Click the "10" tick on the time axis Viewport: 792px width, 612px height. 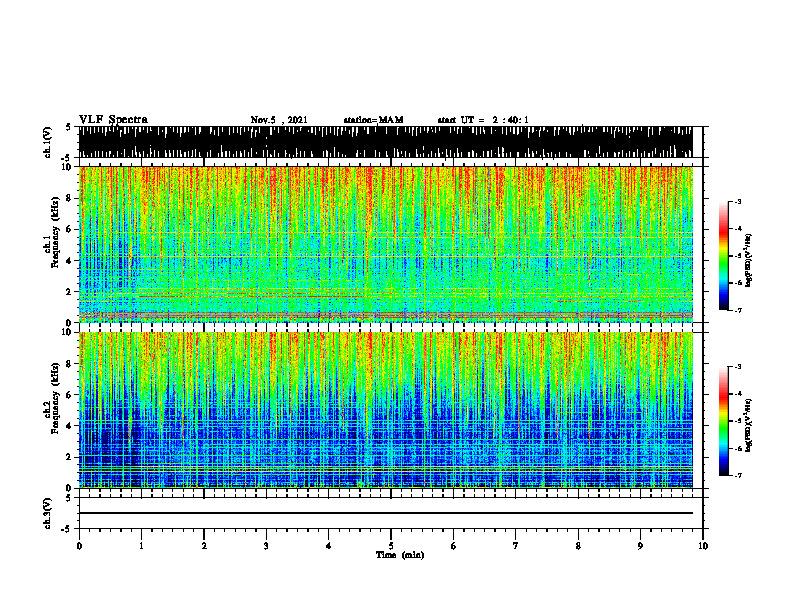703,546
